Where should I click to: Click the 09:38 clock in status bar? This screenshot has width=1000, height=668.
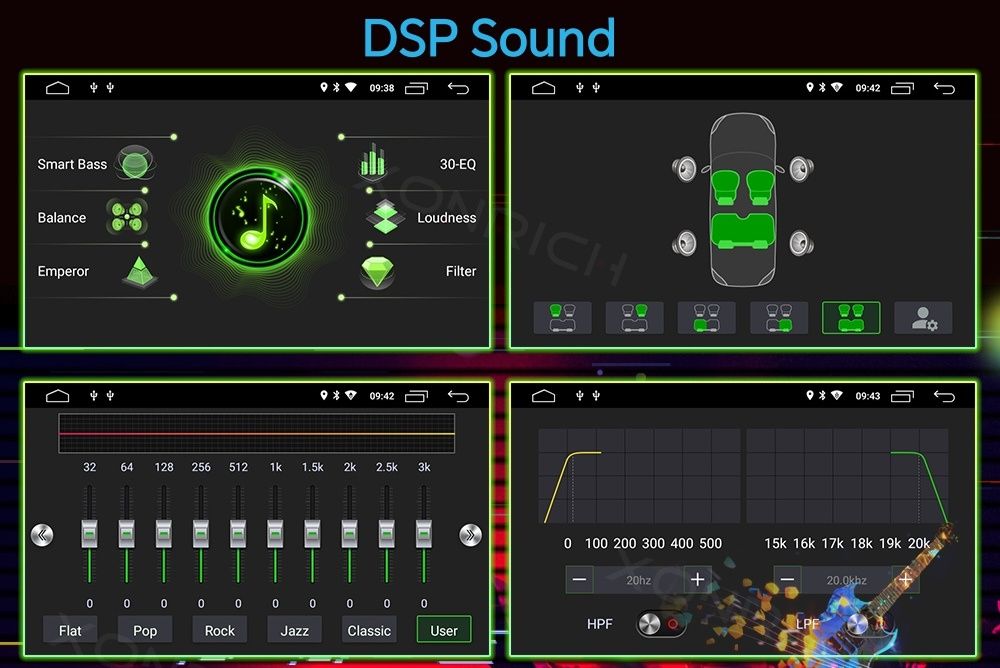382,88
